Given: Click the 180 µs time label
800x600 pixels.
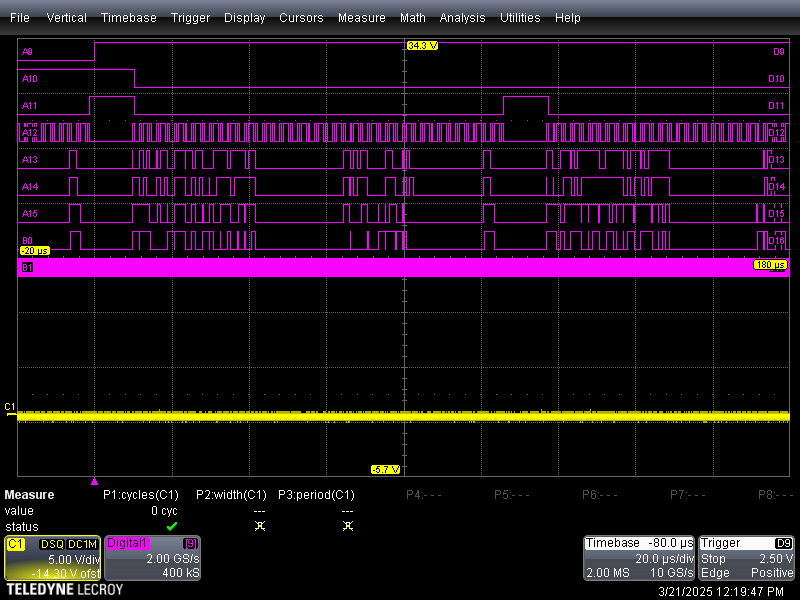Looking at the screenshot, I should 770,265.
